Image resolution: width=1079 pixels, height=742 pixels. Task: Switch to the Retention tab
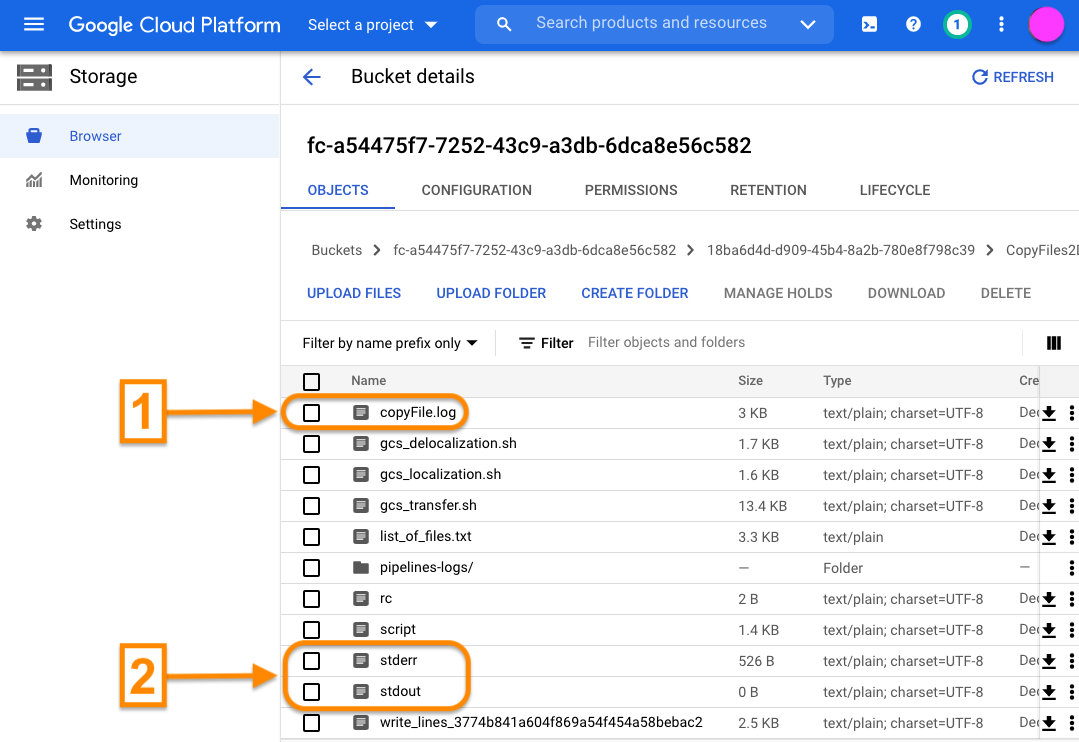click(x=768, y=190)
